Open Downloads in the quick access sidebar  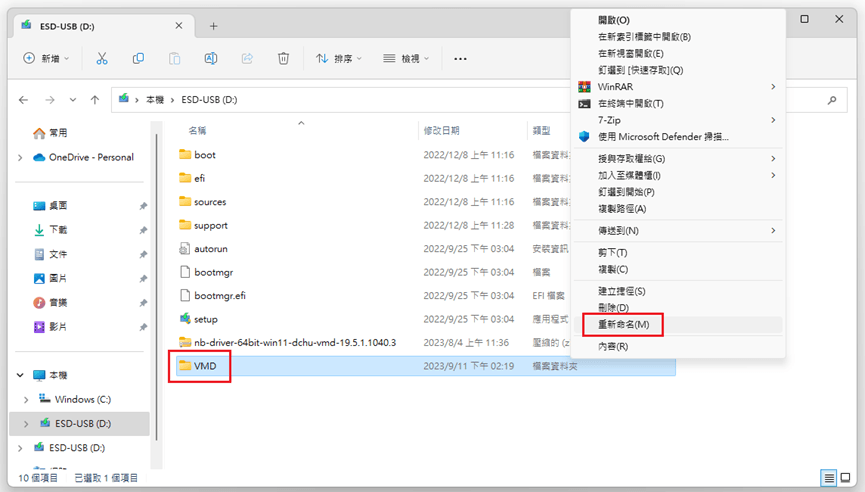pos(58,230)
